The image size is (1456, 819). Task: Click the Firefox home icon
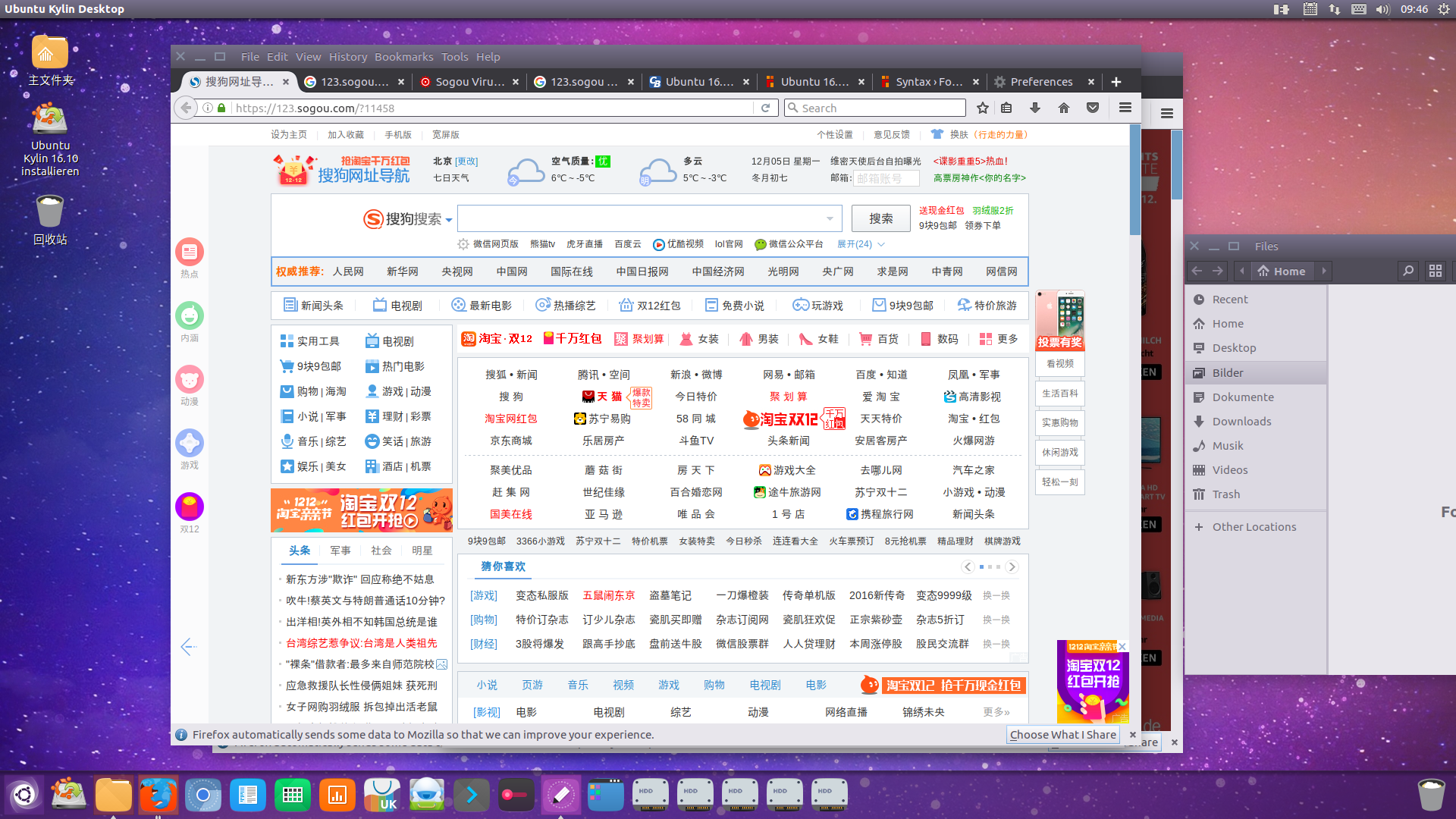pos(1064,108)
